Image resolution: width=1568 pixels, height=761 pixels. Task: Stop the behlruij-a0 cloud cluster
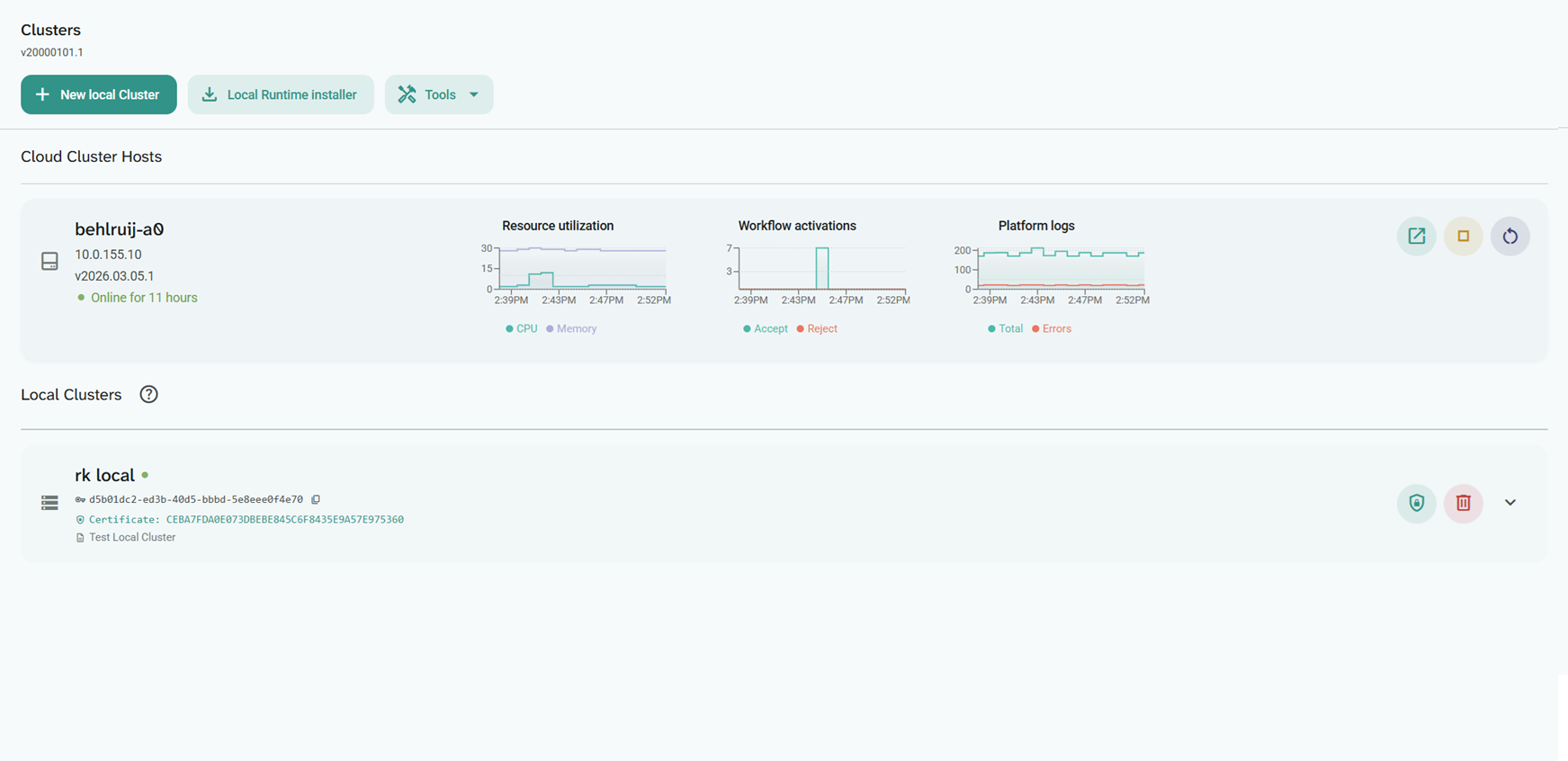(1463, 237)
